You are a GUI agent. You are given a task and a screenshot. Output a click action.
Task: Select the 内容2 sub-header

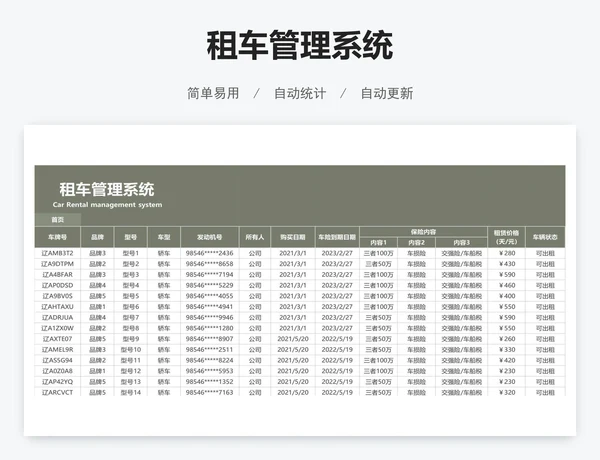(416, 243)
